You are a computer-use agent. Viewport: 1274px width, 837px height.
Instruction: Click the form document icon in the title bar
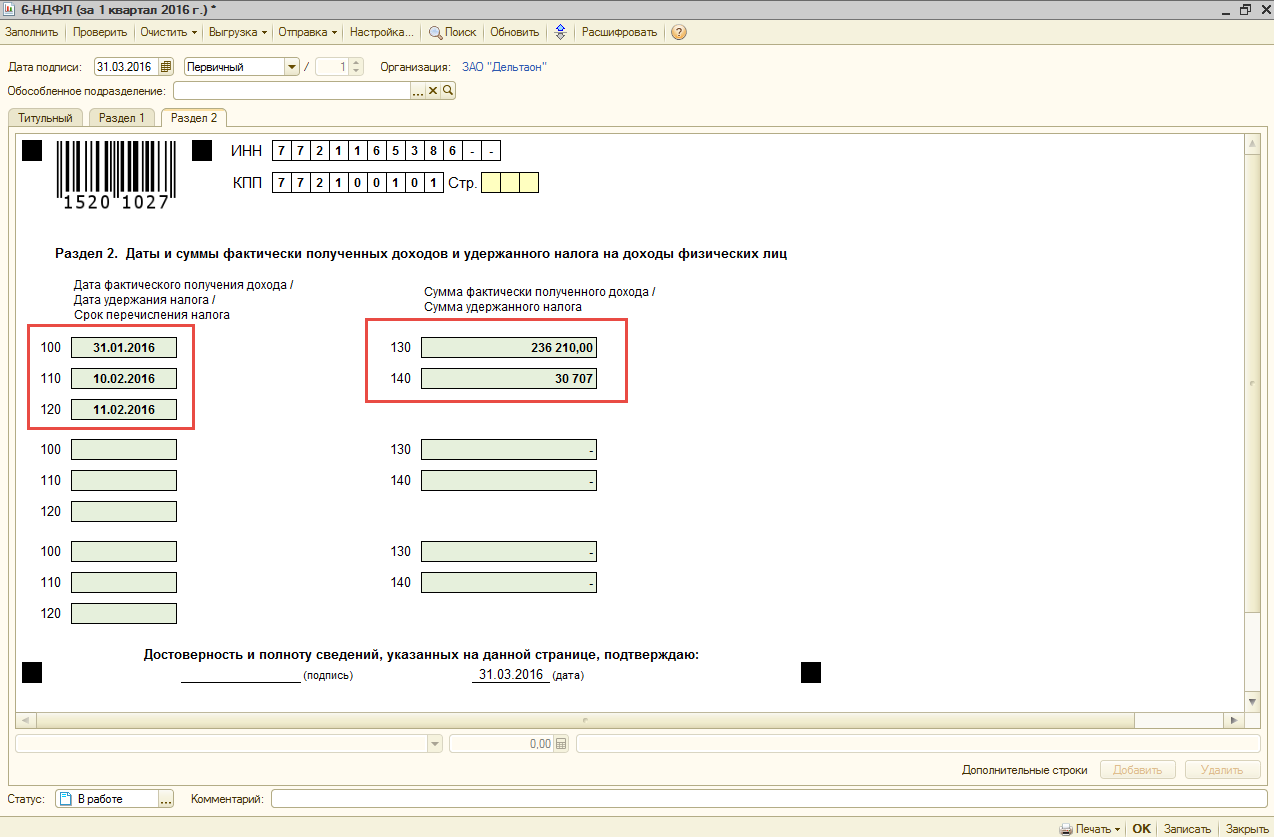10,8
